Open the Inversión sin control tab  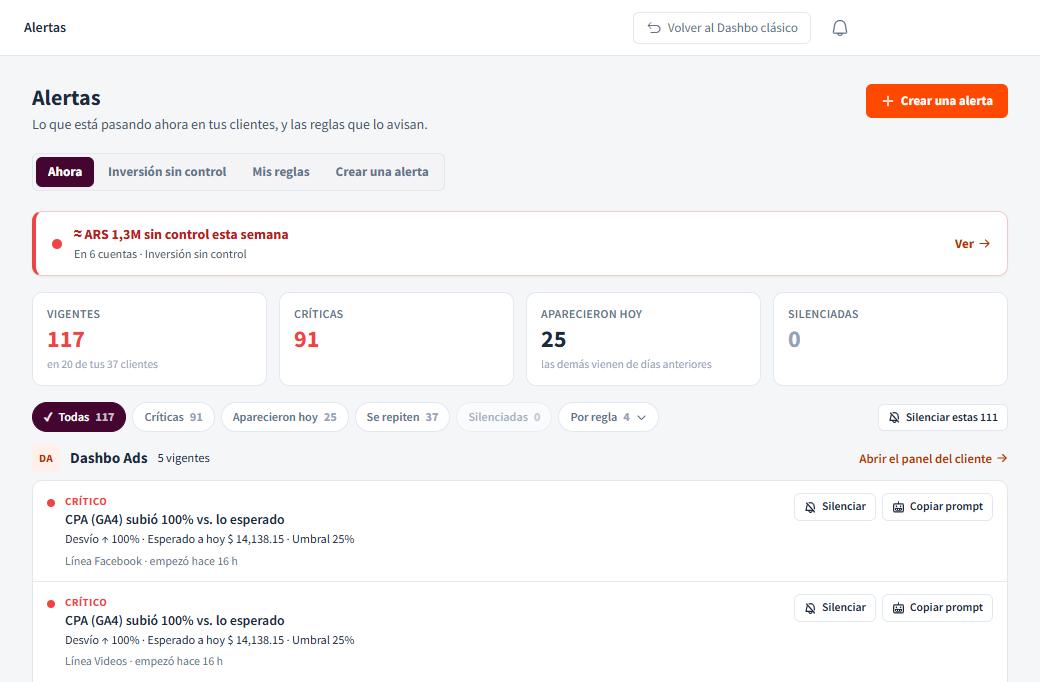tap(167, 172)
